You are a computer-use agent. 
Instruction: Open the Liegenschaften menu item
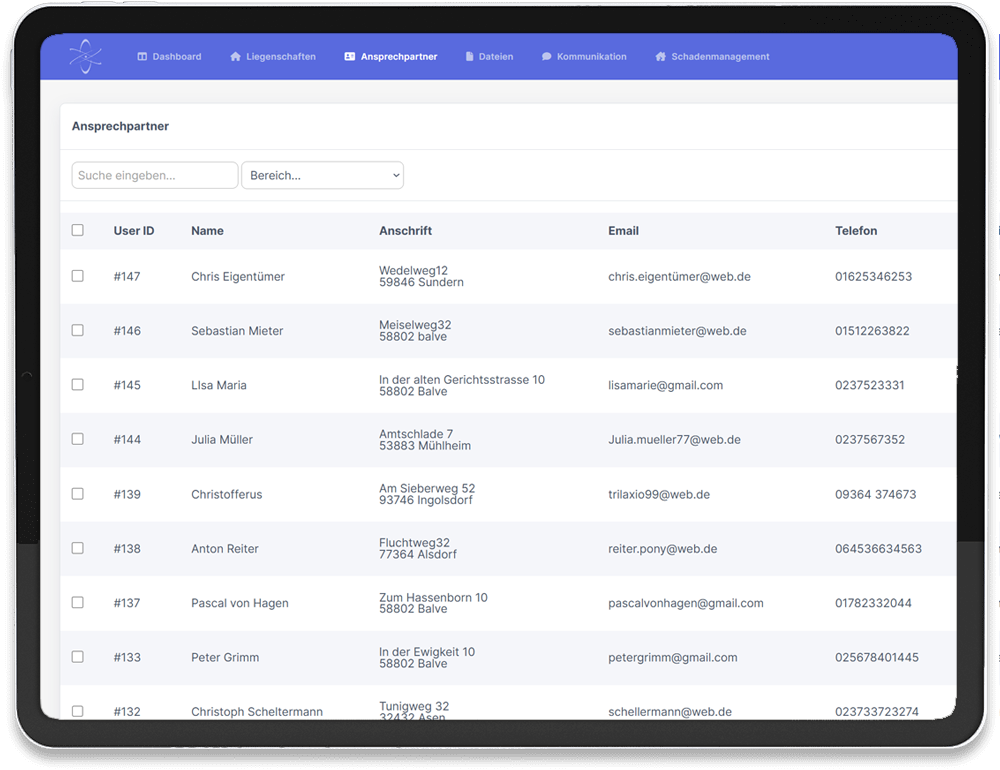pyautogui.click(x=280, y=57)
